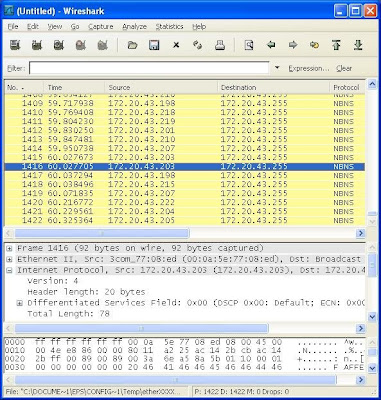The width and height of the screenshot is (381, 400).
Task: Open the Analyze menu
Action: [x=134, y=27]
